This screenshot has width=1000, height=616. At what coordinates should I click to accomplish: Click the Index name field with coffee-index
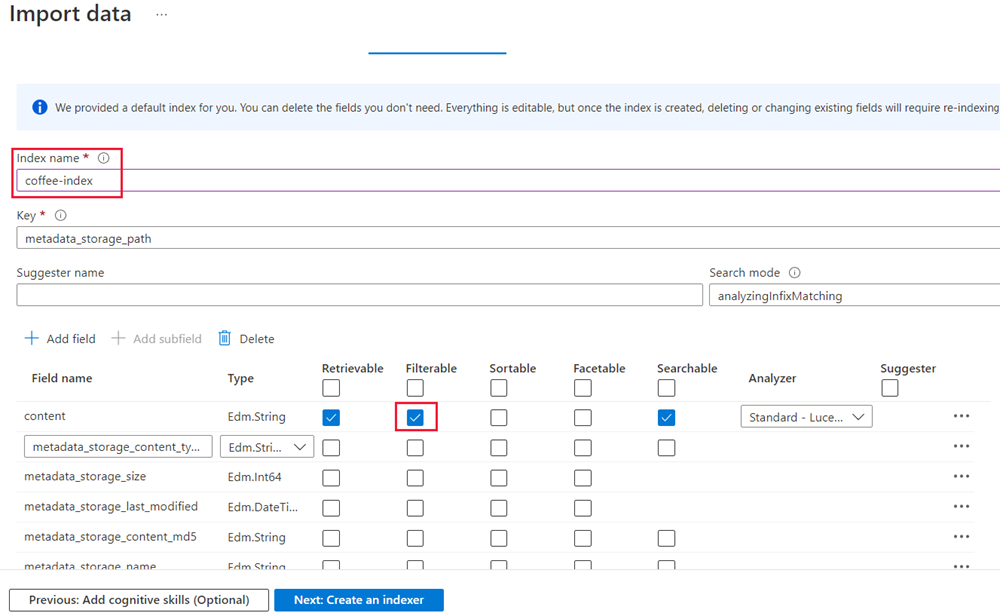click(x=508, y=180)
